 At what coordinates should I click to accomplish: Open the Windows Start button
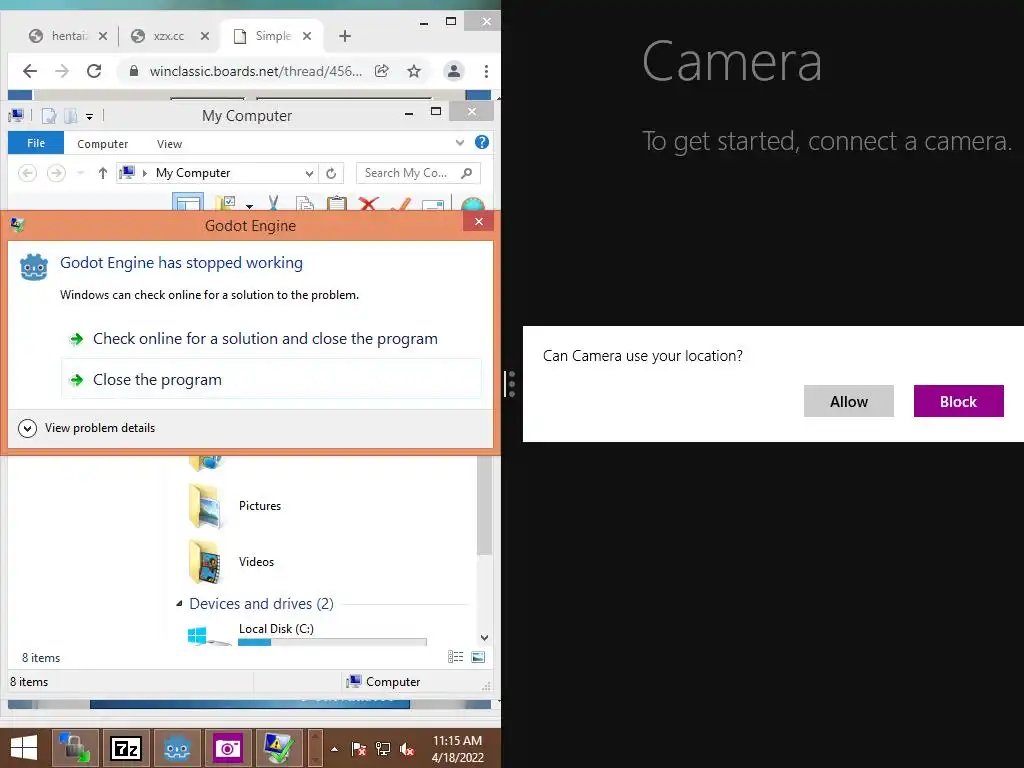pyautogui.click(x=24, y=748)
